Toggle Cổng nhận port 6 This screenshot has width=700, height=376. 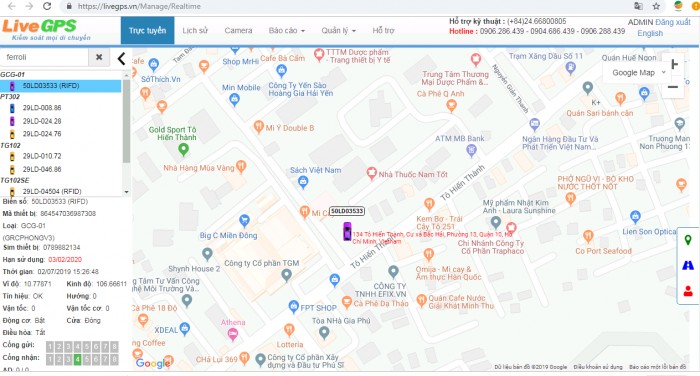click(96, 359)
